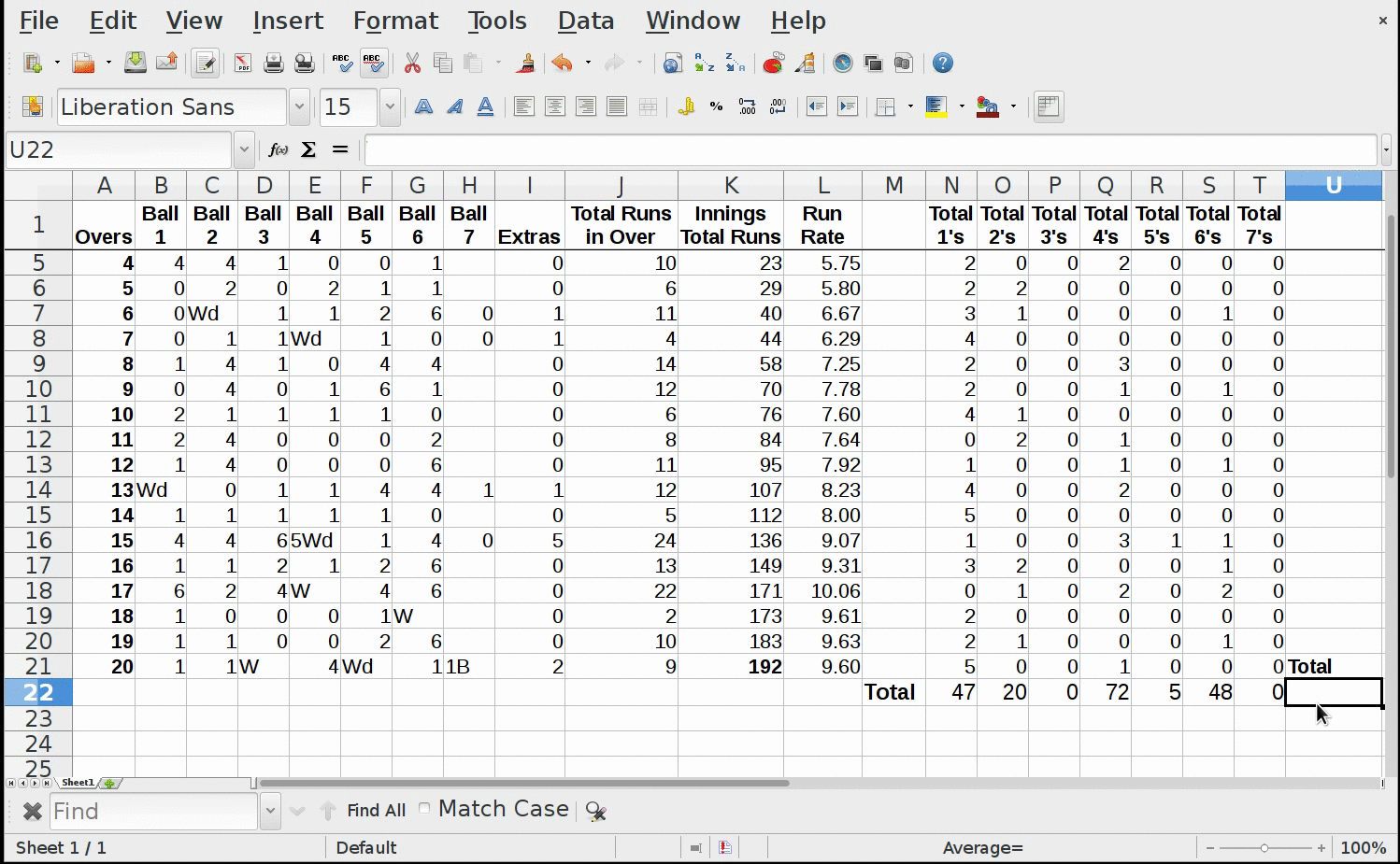Open the Navigator compass icon
The height and width of the screenshot is (864, 1400).
tap(843, 64)
